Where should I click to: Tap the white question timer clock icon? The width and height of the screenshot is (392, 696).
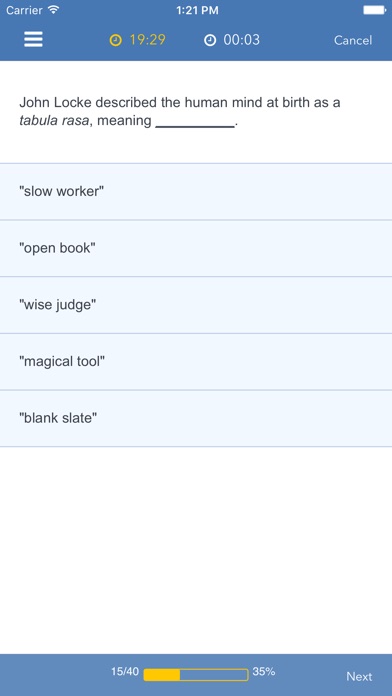point(210,40)
